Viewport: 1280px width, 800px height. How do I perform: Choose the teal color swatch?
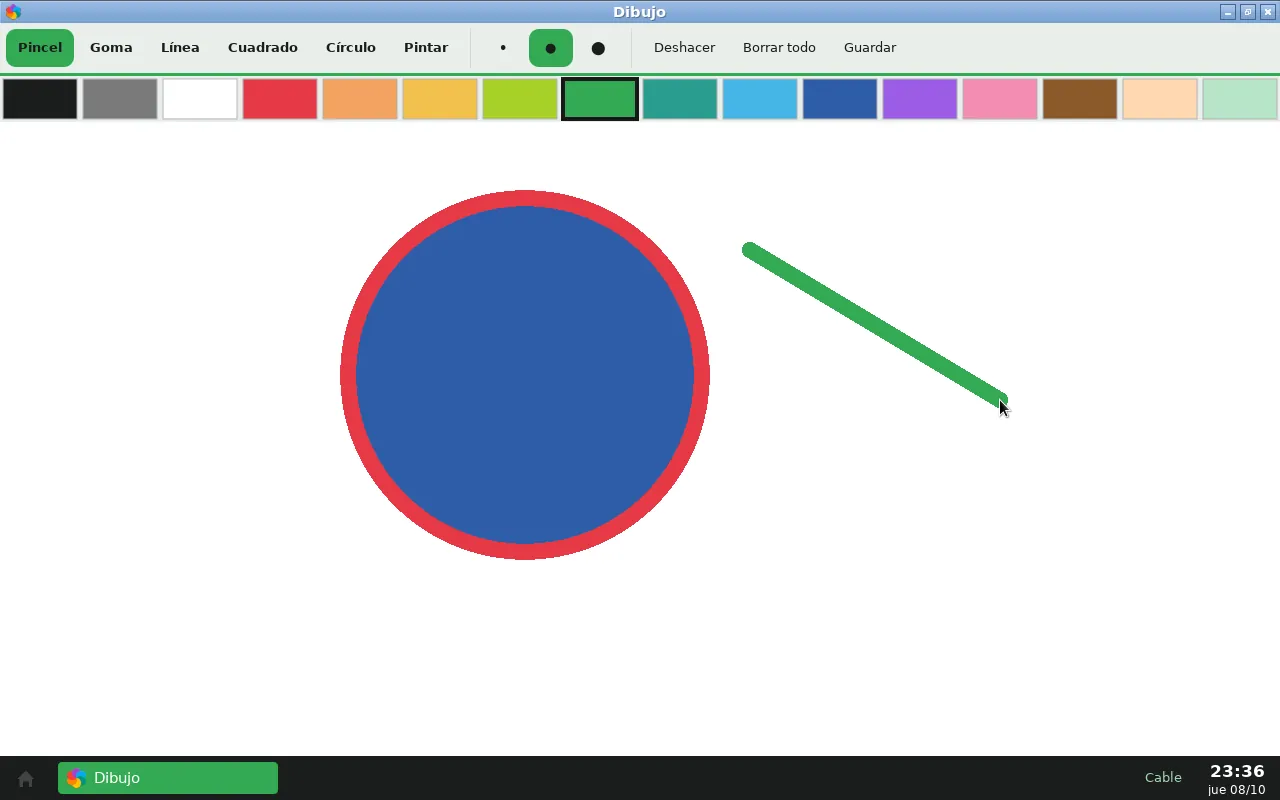680,99
